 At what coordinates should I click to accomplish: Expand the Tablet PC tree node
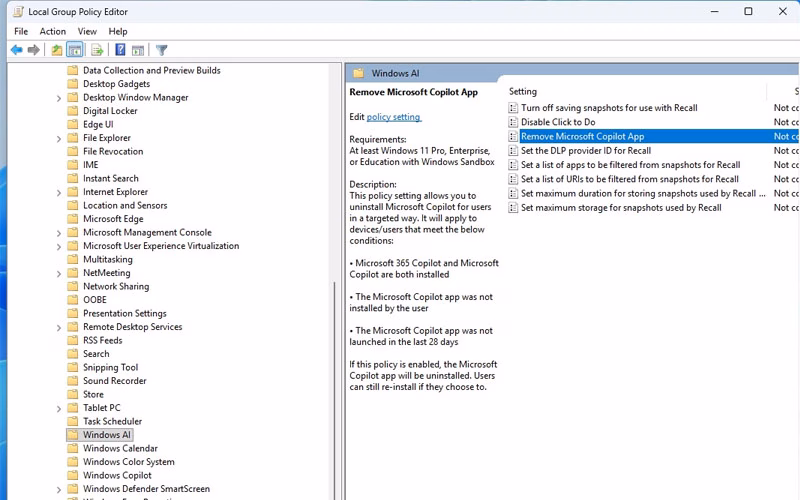[59, 409]
